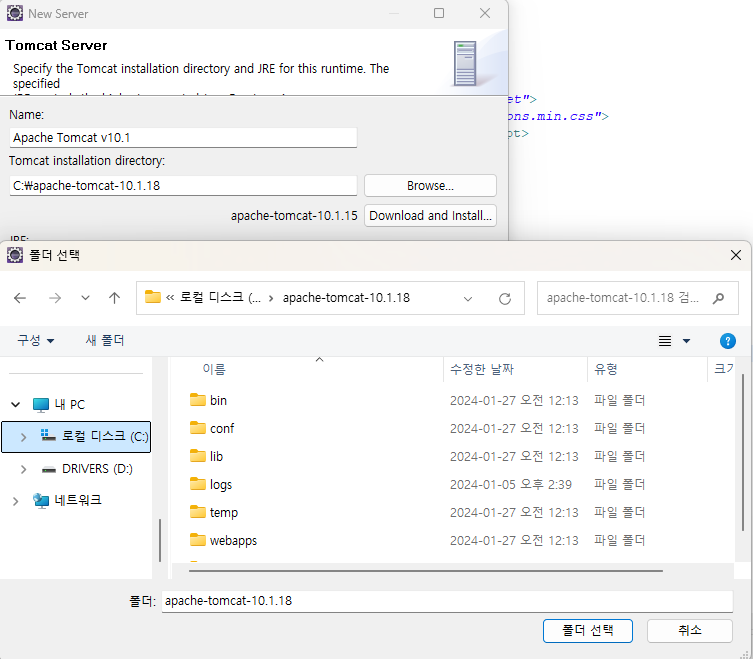Collapse the 내 PC tree node
Image resolution: width=753 pixels, height=659 pixels.
15,404
